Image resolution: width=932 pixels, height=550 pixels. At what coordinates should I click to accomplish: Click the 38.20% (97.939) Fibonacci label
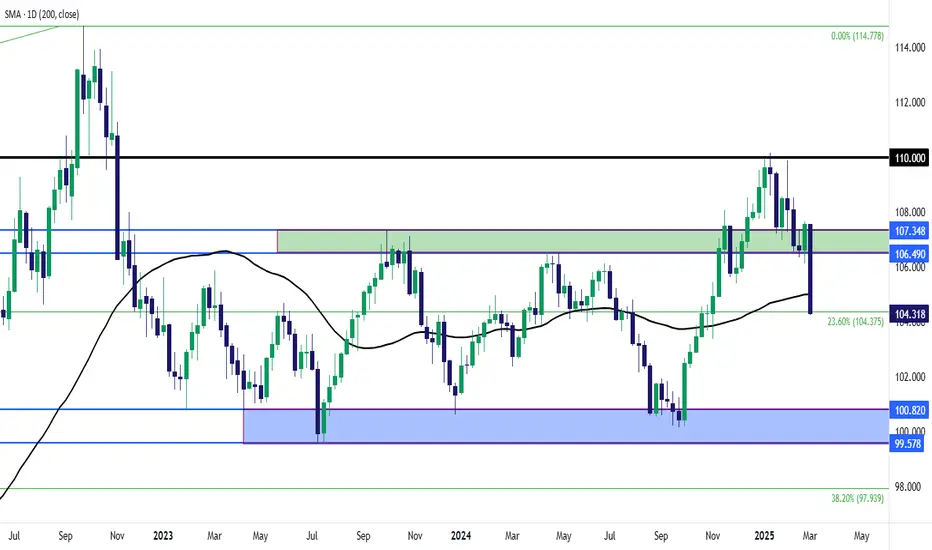[857, 498]
